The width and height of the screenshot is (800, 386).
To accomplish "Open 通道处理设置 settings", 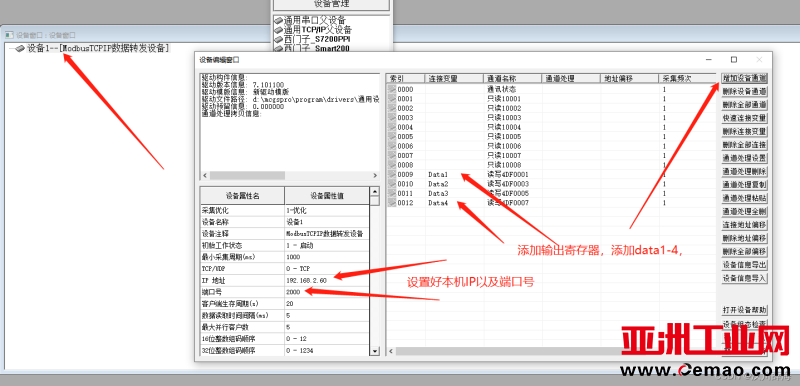I will pos(744,158).
